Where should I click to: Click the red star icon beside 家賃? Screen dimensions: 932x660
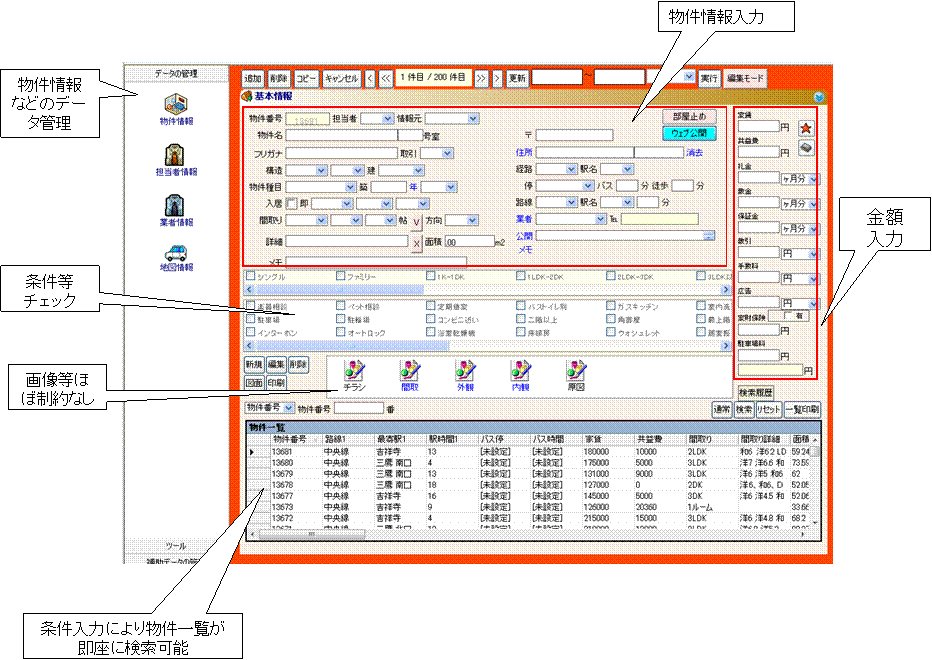coord(806,127)
